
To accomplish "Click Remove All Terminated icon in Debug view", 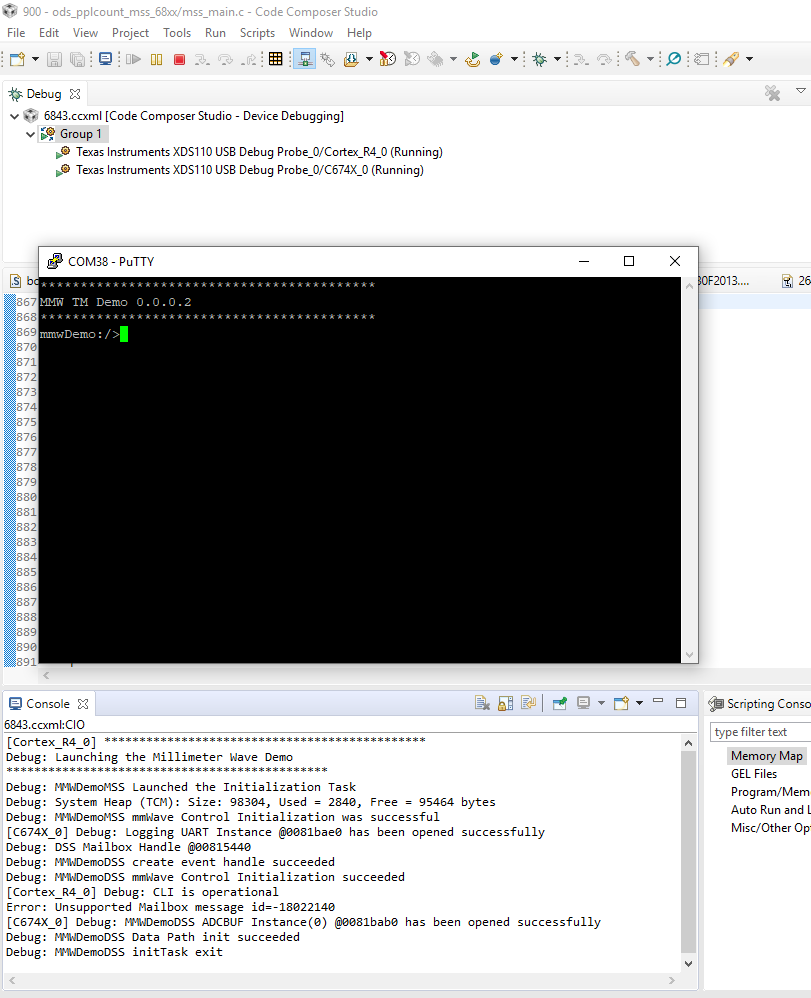I will pyautogui.click(x=772, y=94).
